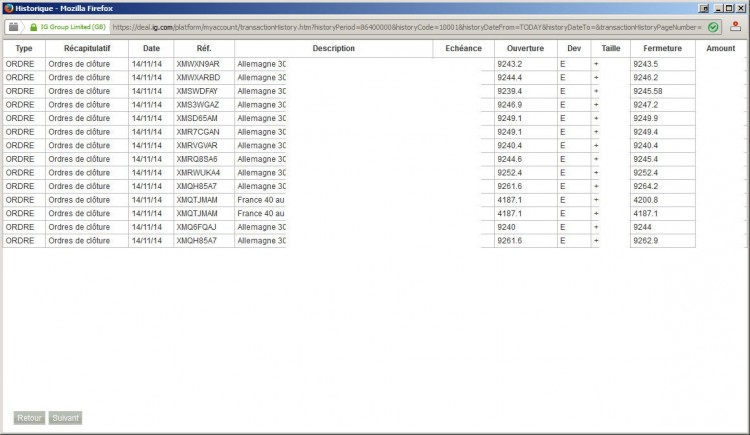Click the Ouverture value 9244.6
This screenshot has height=435, width=750.
[509, 159]
